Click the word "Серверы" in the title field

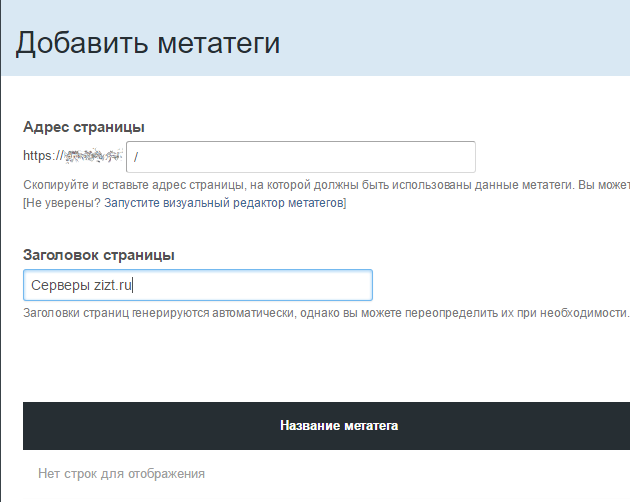tap(58, 285)
